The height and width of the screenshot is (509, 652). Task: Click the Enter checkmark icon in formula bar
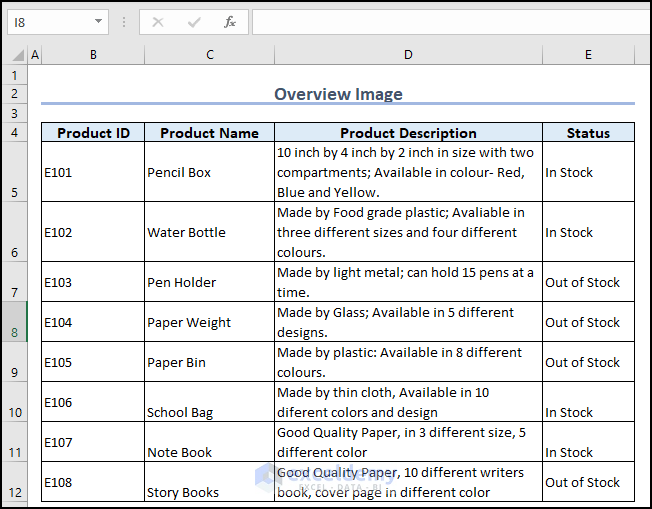coord(194,22)
